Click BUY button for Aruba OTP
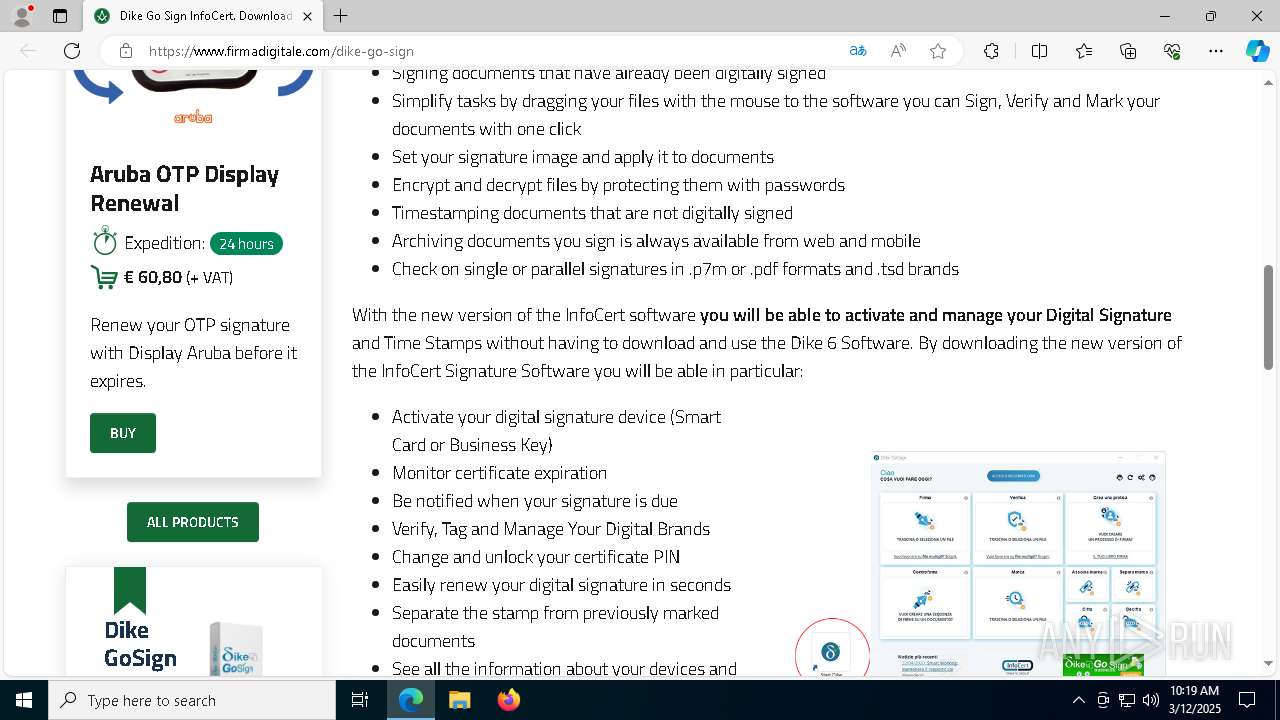1280x720 pixels. click(x=123, y=433)
